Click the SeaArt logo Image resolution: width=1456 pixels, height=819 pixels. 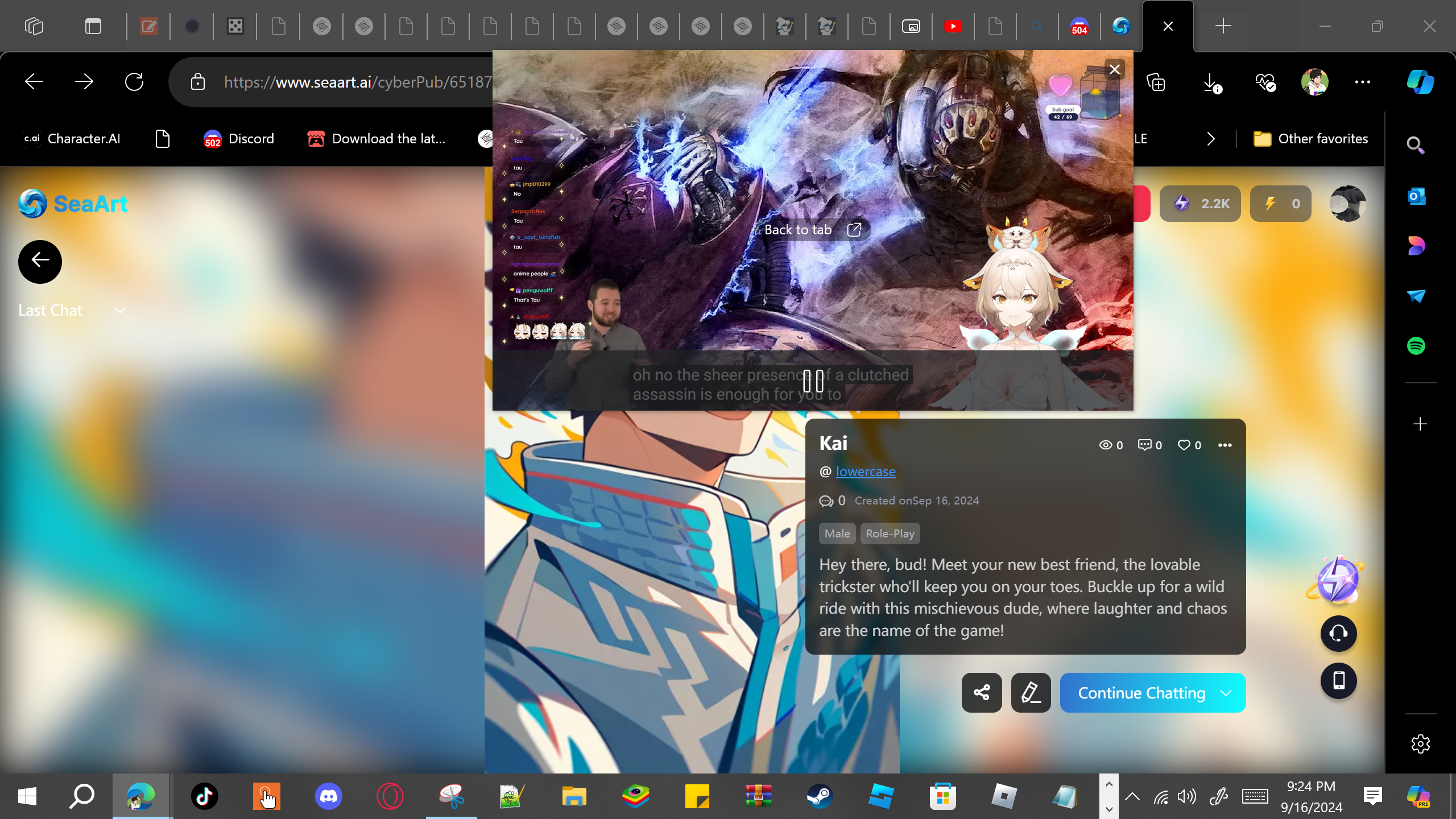(73, 204)
